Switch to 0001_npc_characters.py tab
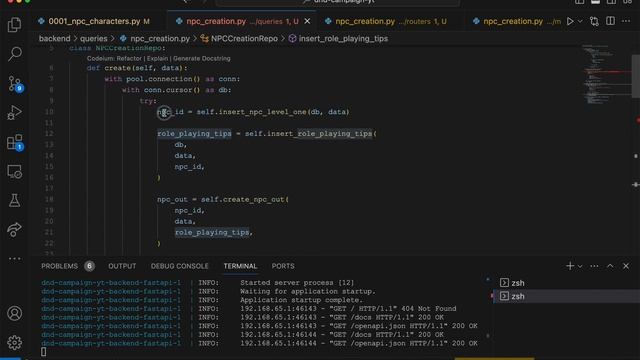 coord(94,21)
